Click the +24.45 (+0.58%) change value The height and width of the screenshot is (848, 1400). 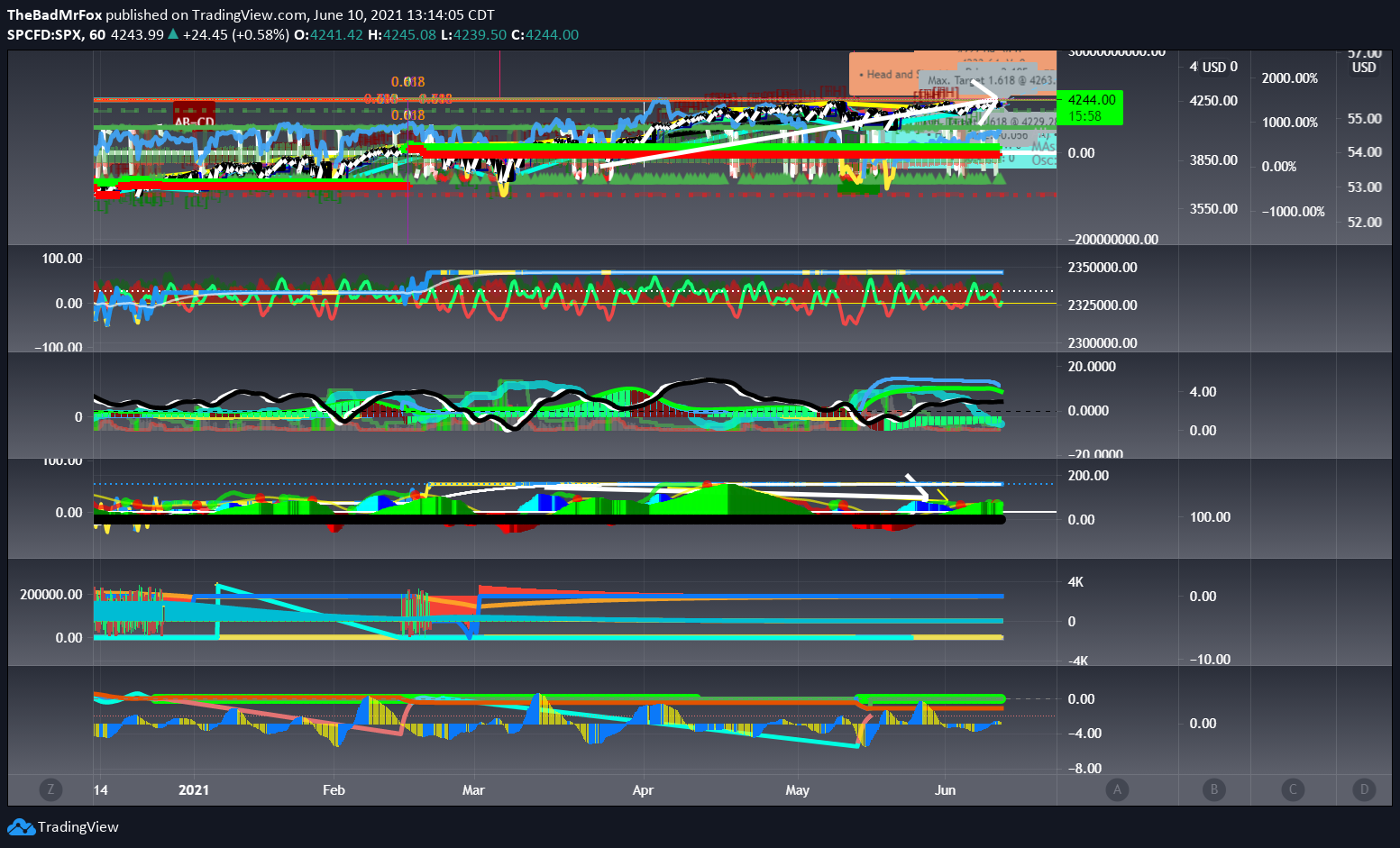[236, 34]
